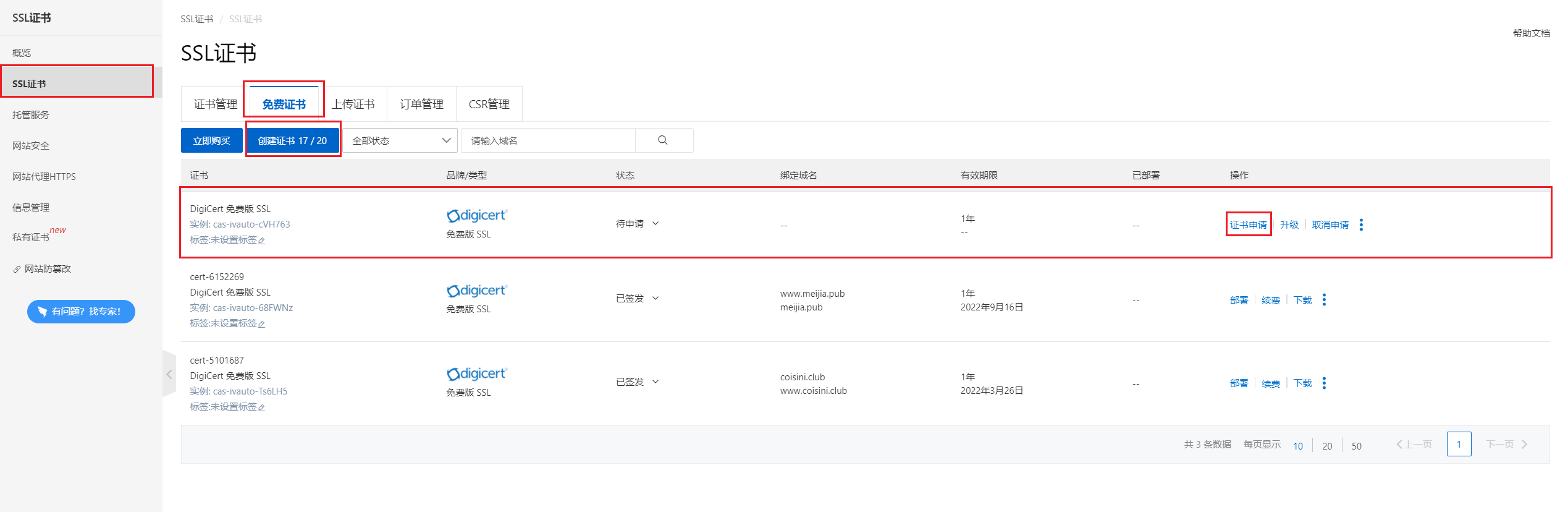Click the domain search magnifier icon
Image resolution: width=1568 pixels, height=512 pixels.
663,140
